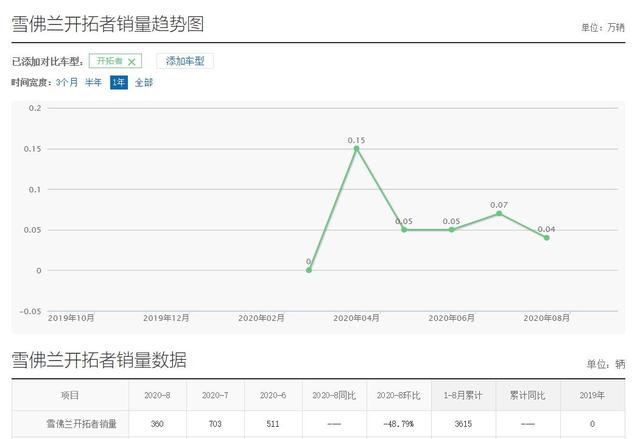The image size is (640, 439).
Task: Click the first 0.05 data point after the peak
Action: (404, 229)
